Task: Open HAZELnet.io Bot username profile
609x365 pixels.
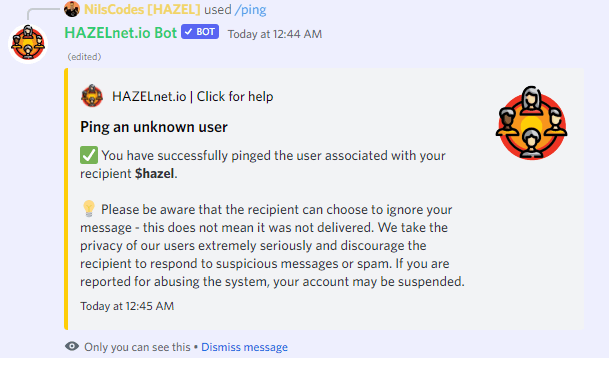Action: [x=121, y=33]
